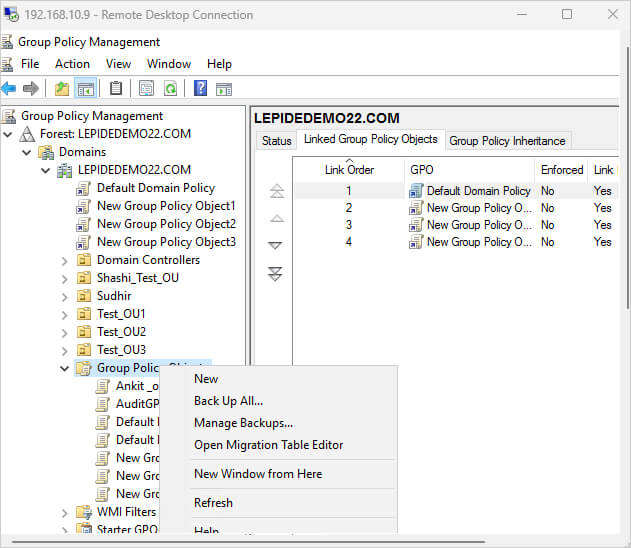Move link to bottom with double down arrow
The width and height of the screenshot is (631, 548).
pos(275,274)
